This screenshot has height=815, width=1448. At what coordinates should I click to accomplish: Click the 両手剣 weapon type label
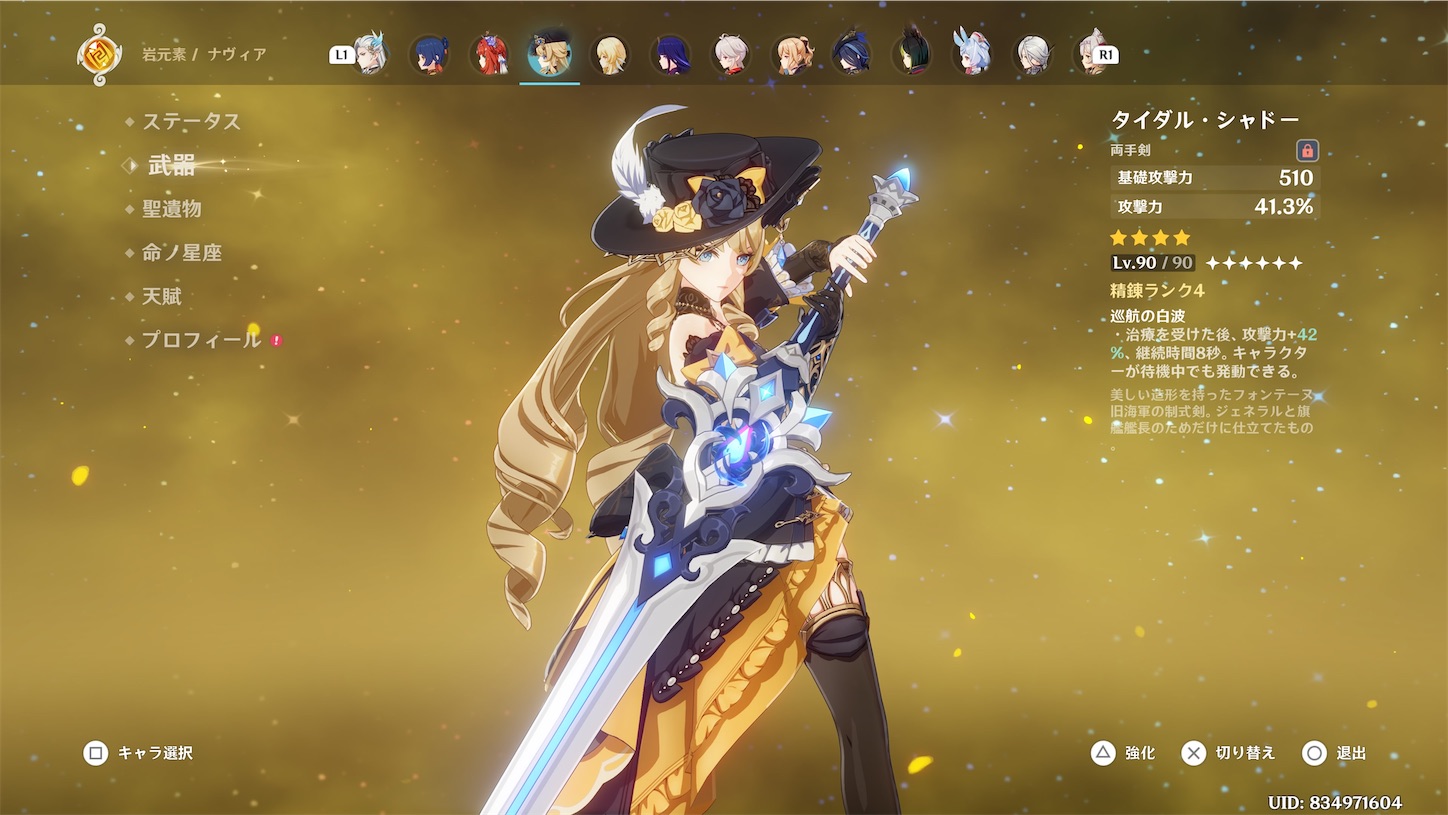(x=1130, y=150)
